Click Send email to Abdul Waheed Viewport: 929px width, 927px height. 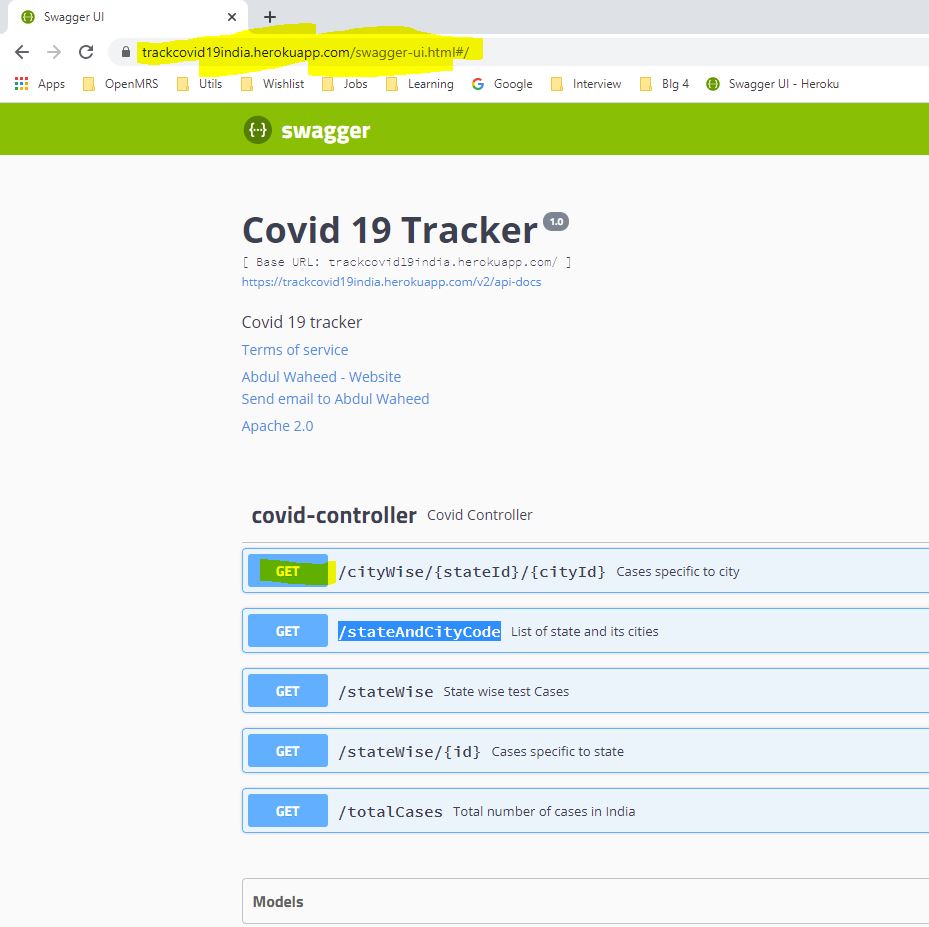pos(335,399)
